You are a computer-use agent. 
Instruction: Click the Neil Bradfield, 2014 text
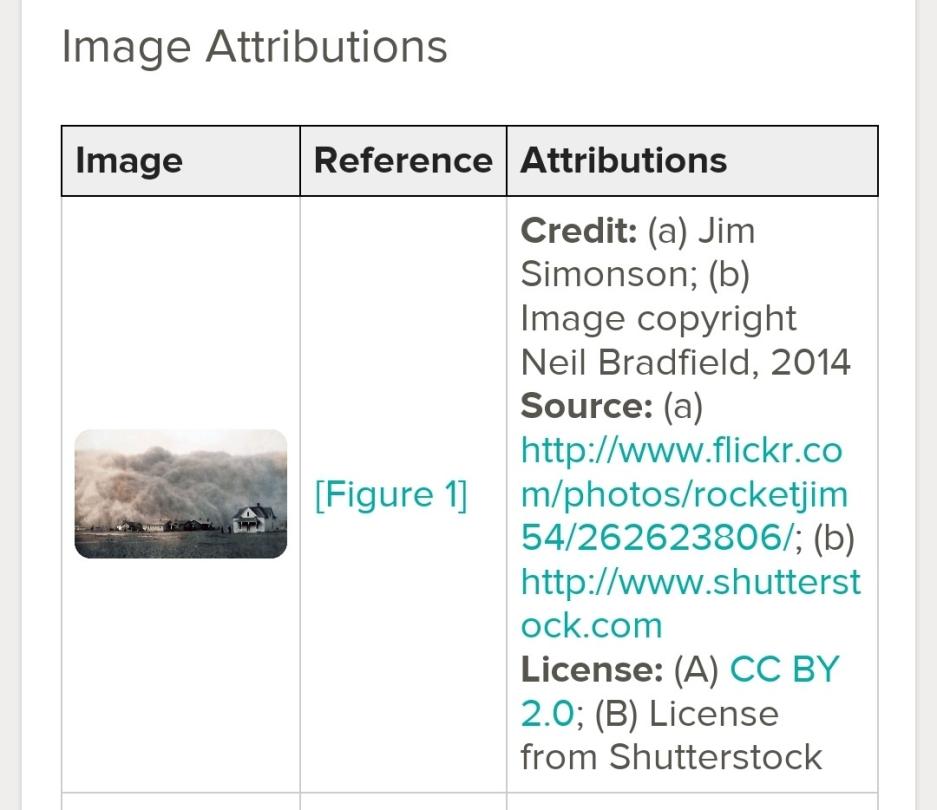click(x=685, y=363)
